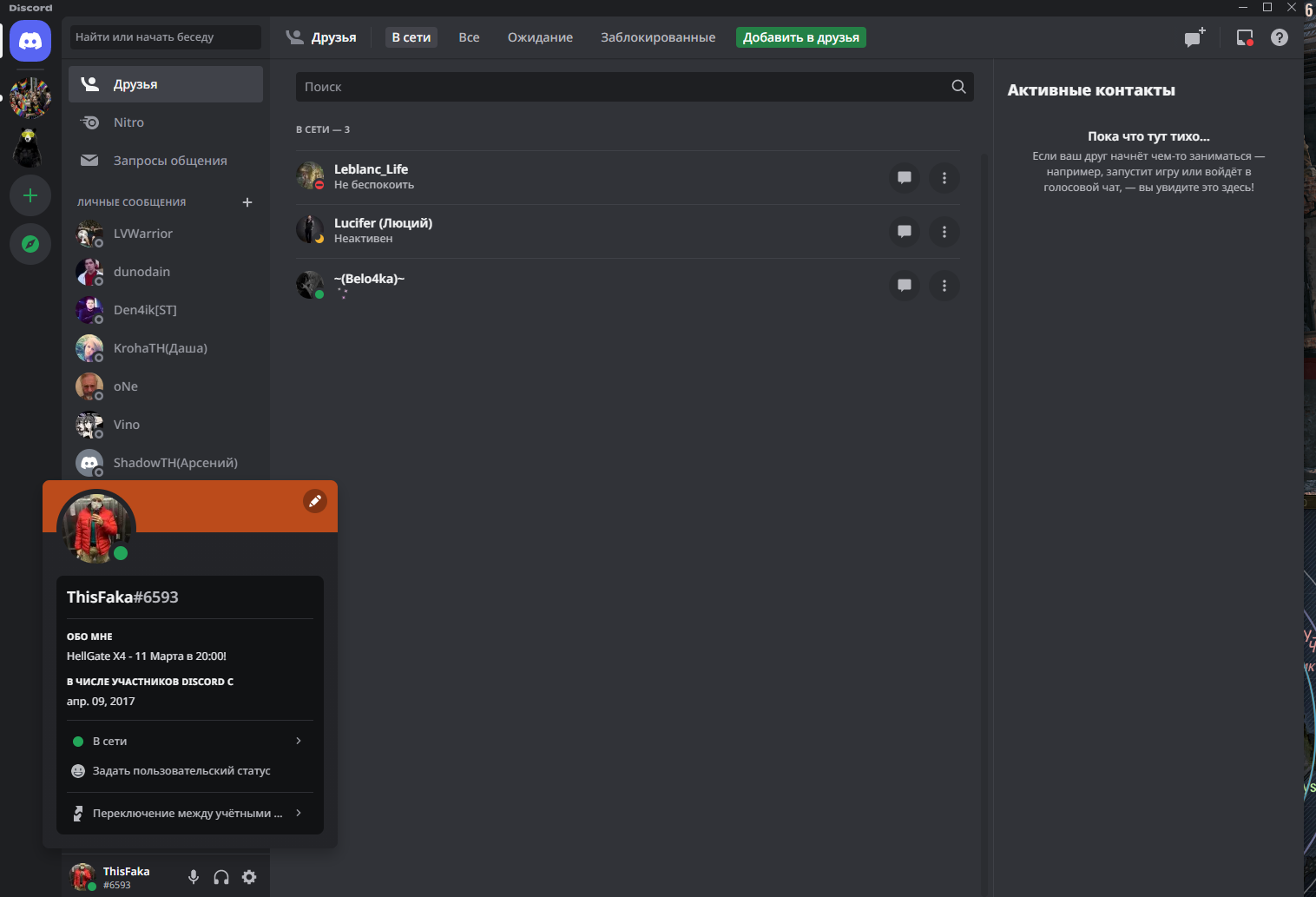Image resolution: width=1316 pixels, height=897 pixels.
Task: Click the HellGate X4 about text
Action: (x=147, y=656)
